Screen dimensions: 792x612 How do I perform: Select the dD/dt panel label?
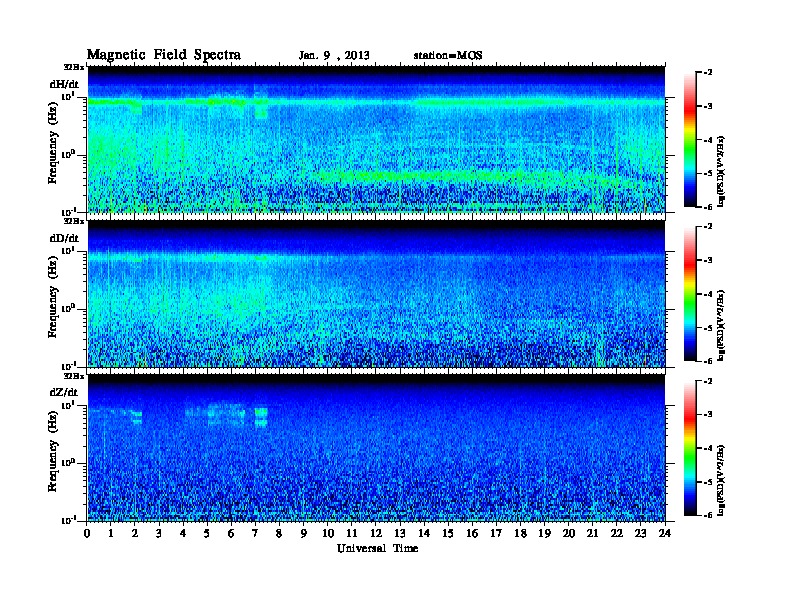pos(64,238)
